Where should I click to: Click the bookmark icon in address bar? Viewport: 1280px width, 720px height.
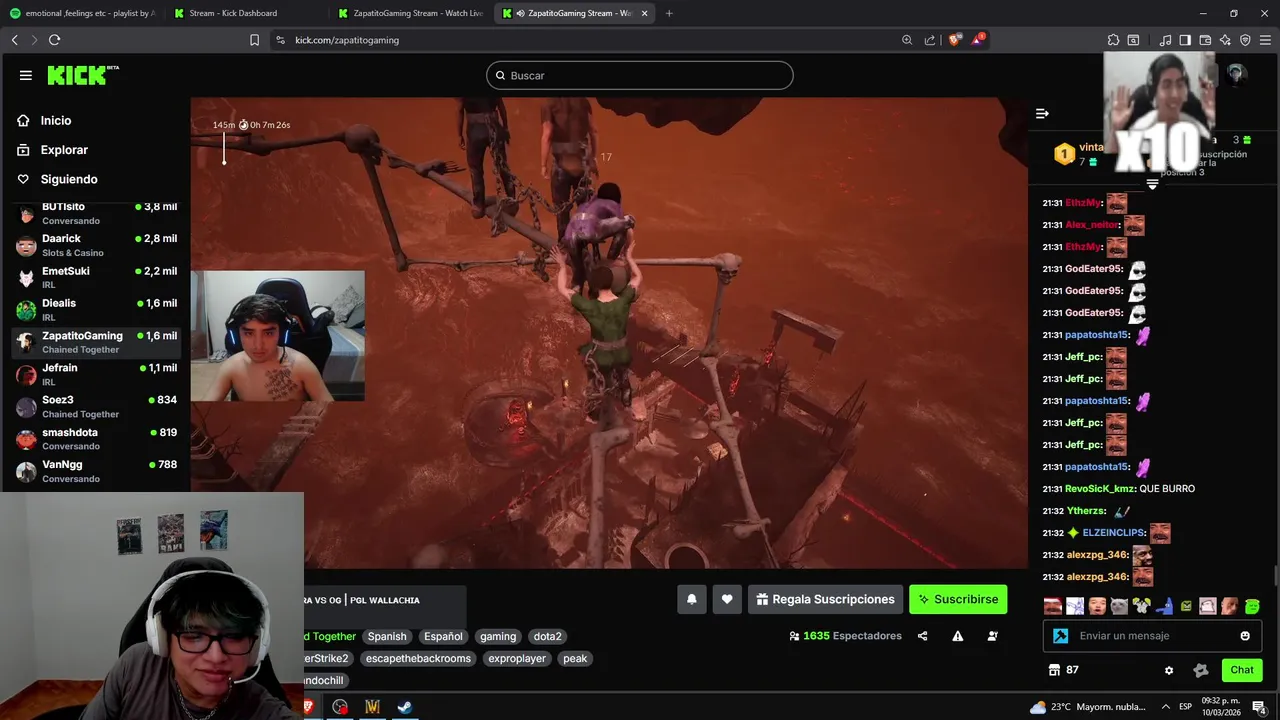(254, 40)
